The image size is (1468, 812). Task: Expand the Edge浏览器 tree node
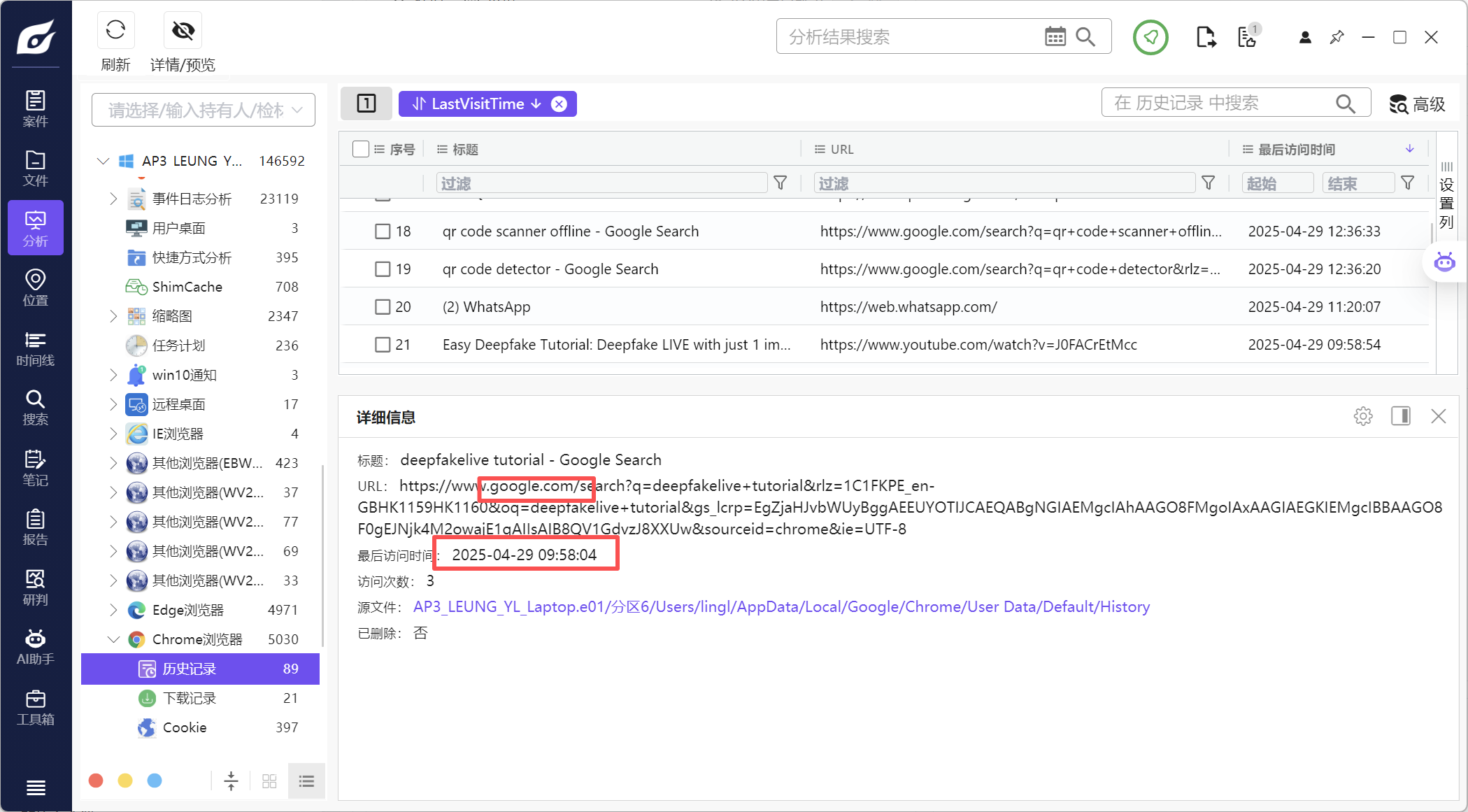[113, 610]
